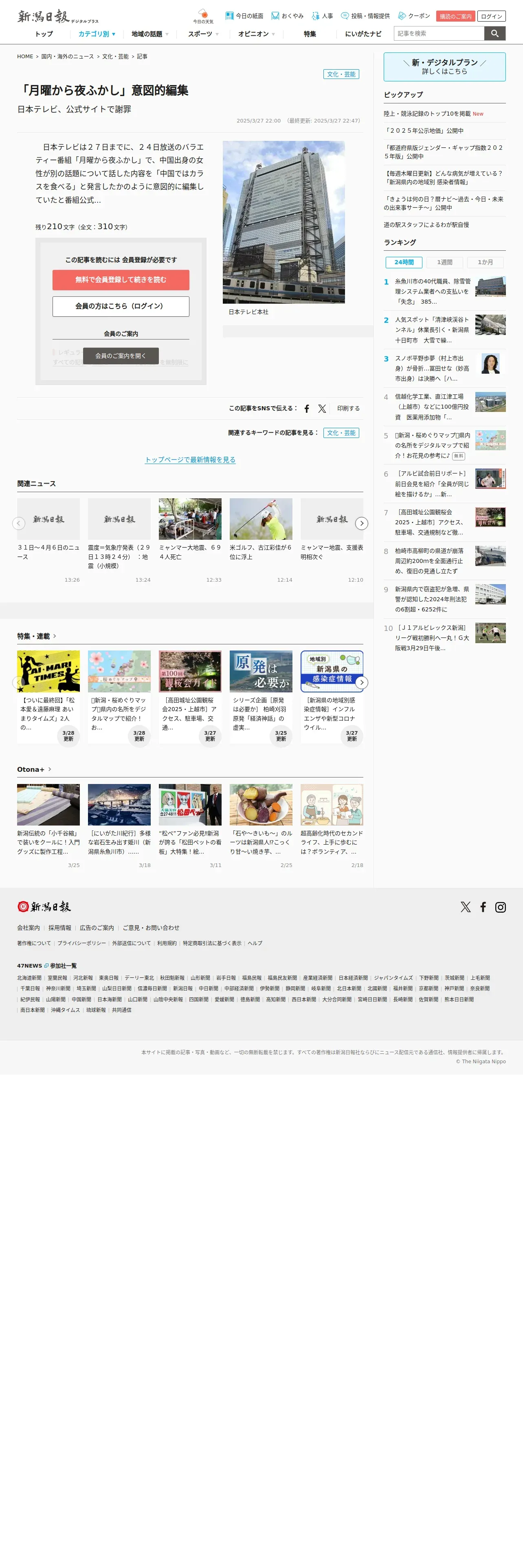Open 新潟県の感染症情報 feature thumbnail
This screenshot has width=523, height=1568.
click(x=332, y=671)
